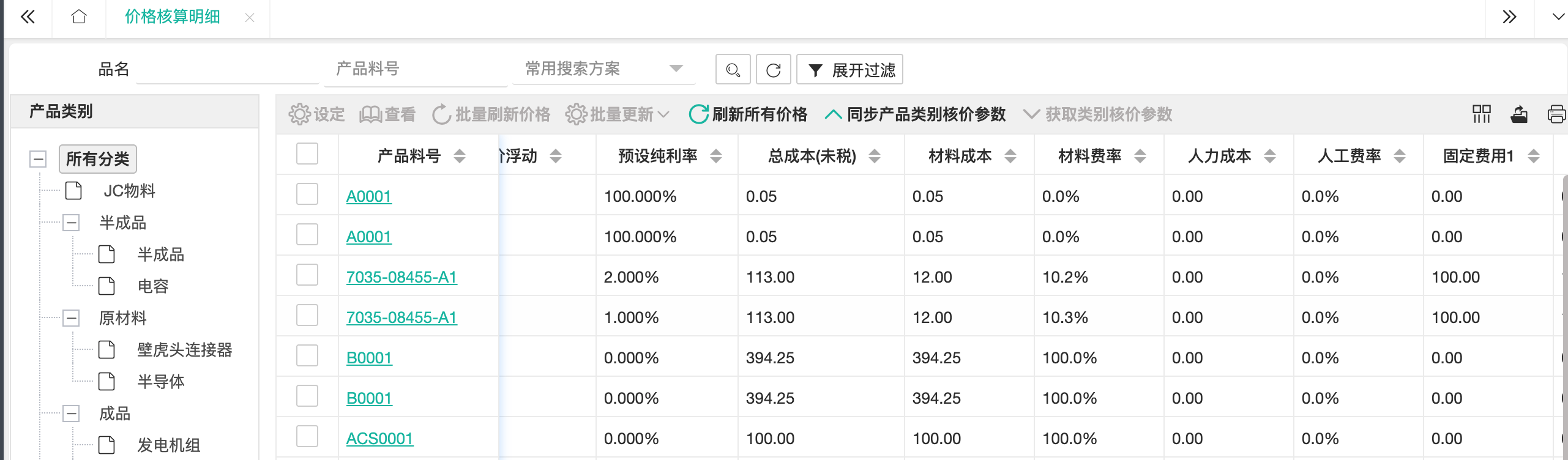Click 刷新所有价格 button
Screen dimensions: 1568x460
coord(748,114)
